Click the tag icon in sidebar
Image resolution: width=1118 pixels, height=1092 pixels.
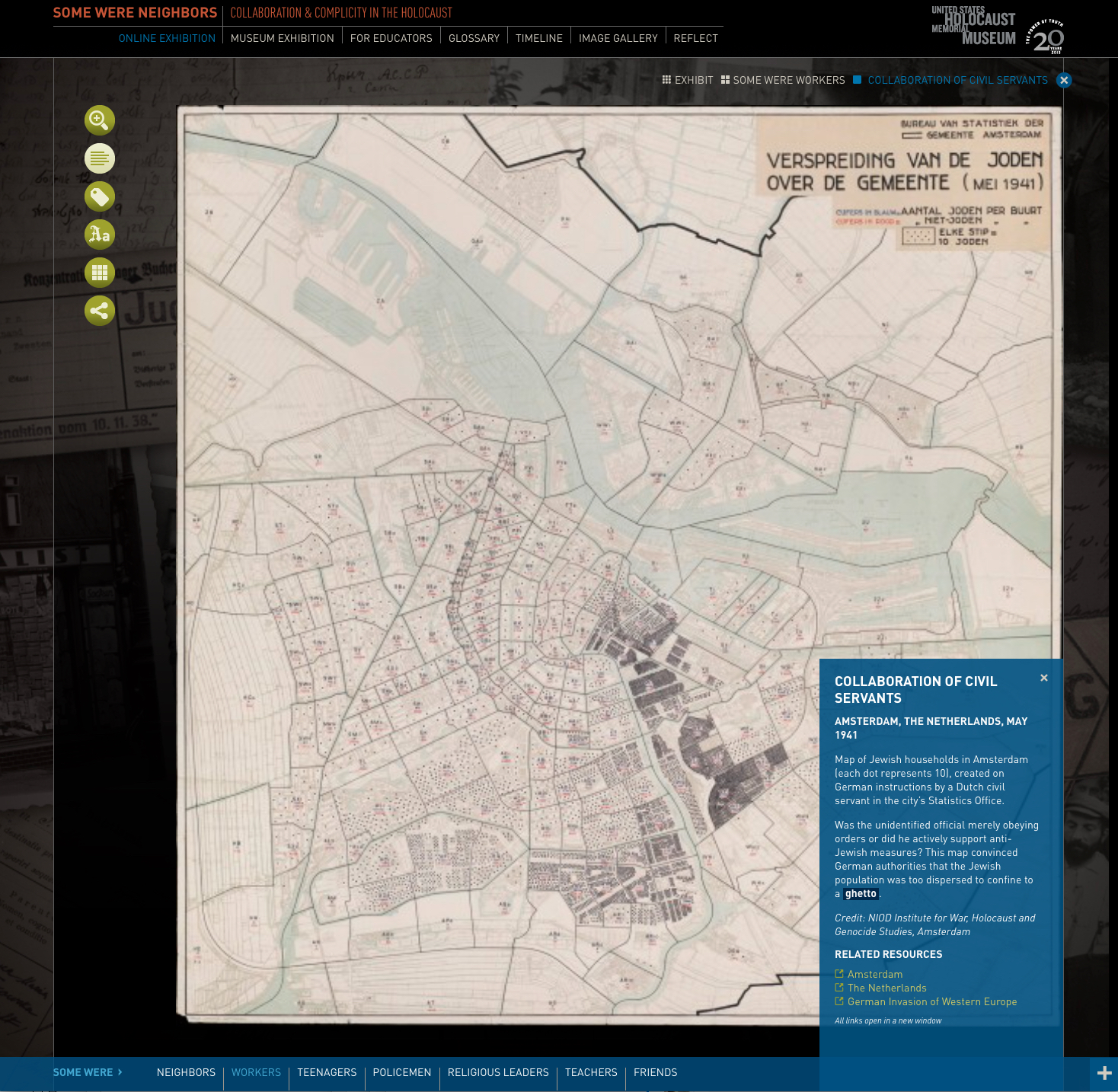(100, 196)
